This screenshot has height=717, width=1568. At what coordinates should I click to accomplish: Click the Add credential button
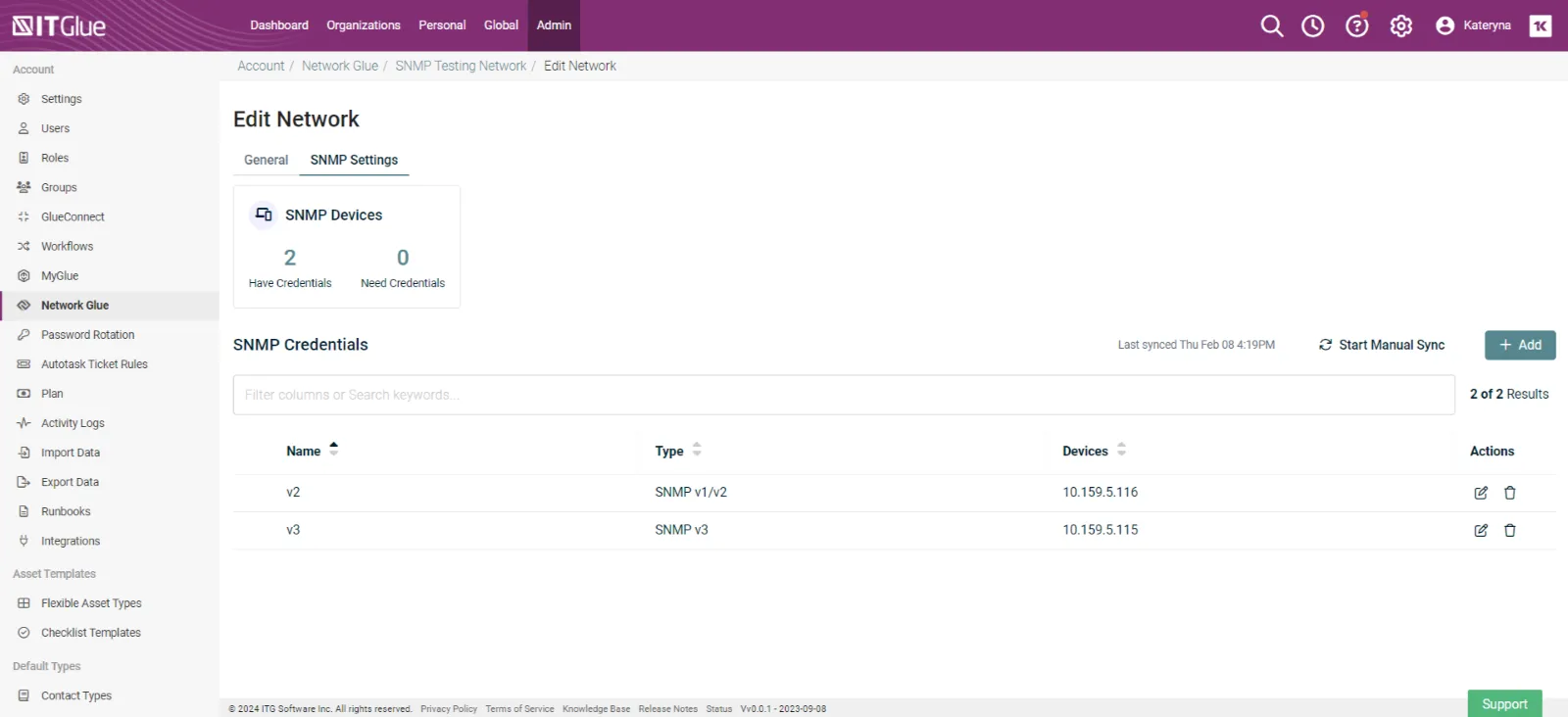coord(1519,345)
